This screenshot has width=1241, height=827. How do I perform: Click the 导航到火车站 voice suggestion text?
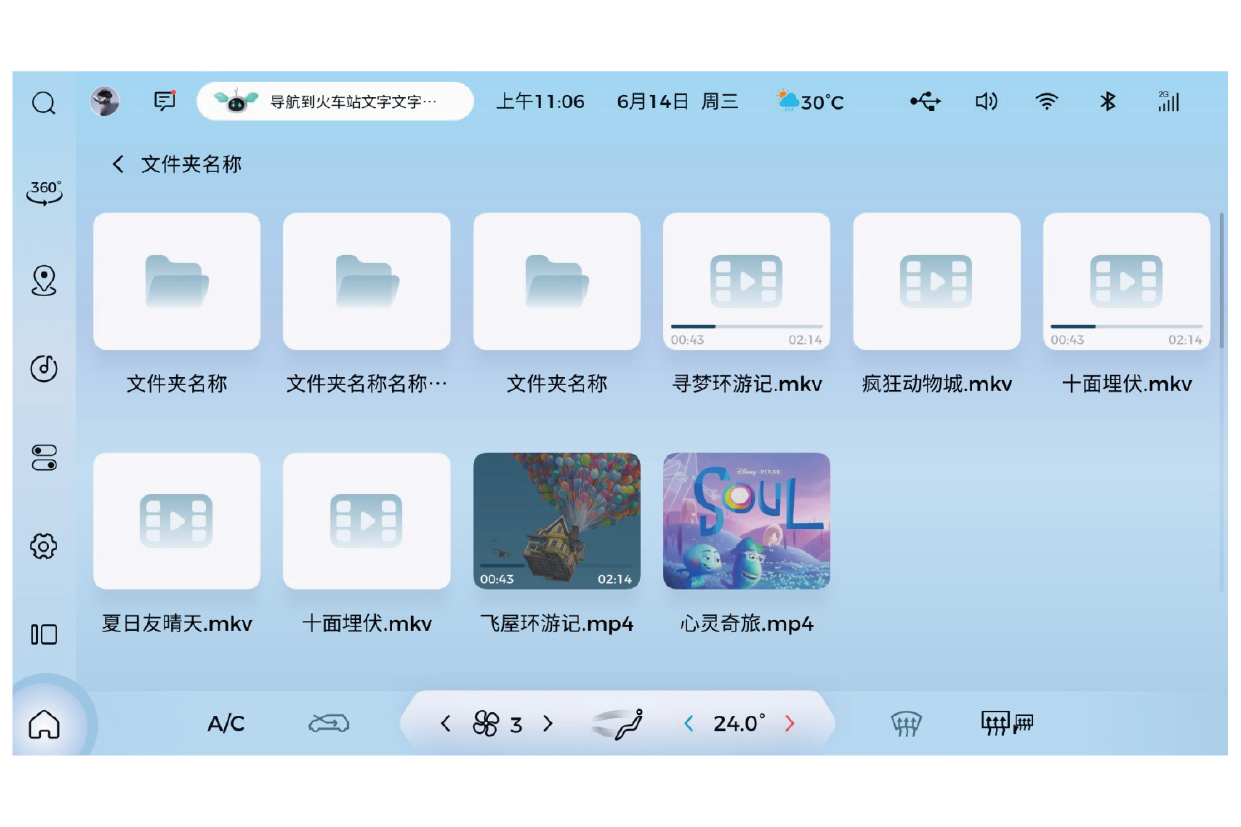(354, 102)
